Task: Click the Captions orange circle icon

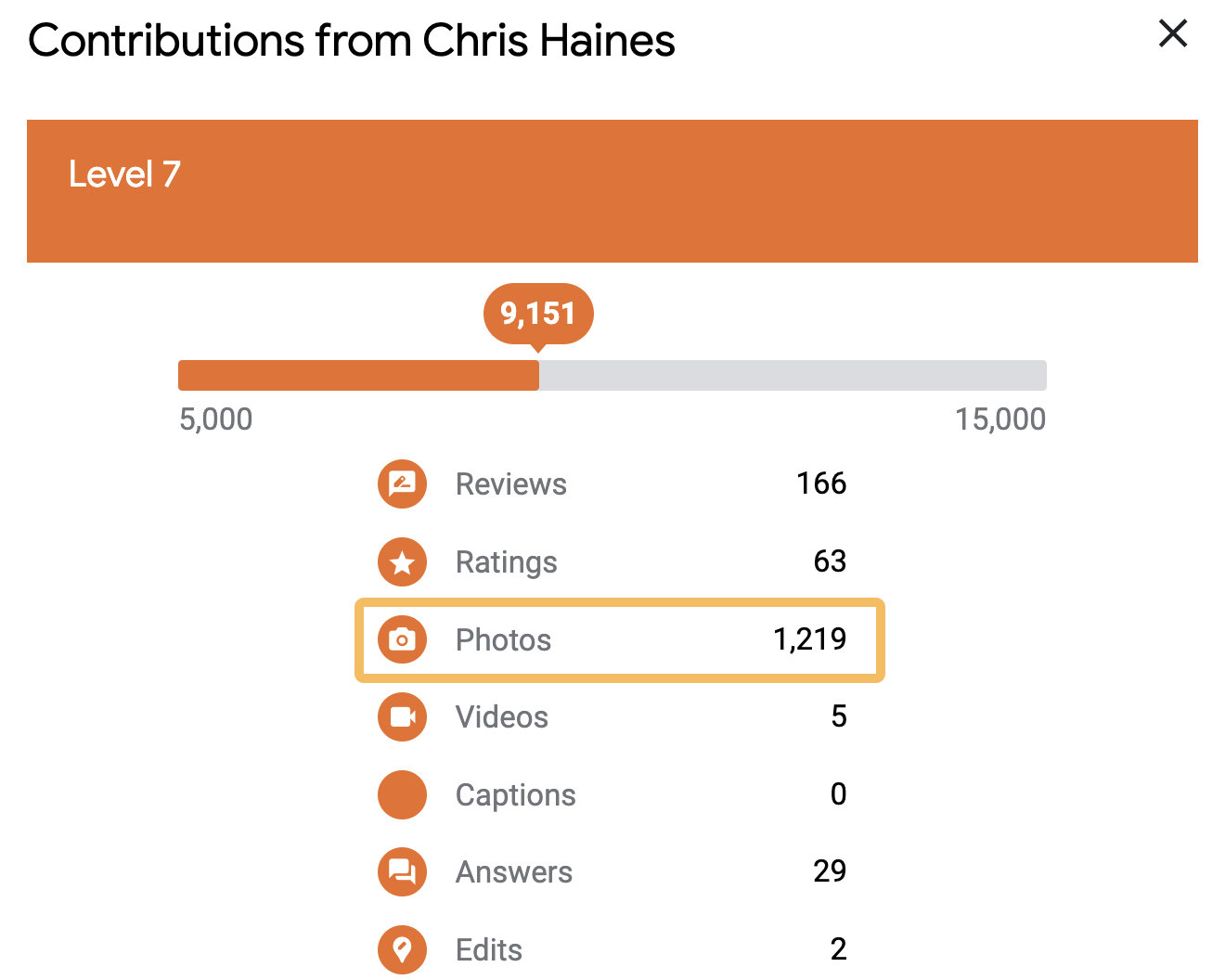Action: (402, 794)
